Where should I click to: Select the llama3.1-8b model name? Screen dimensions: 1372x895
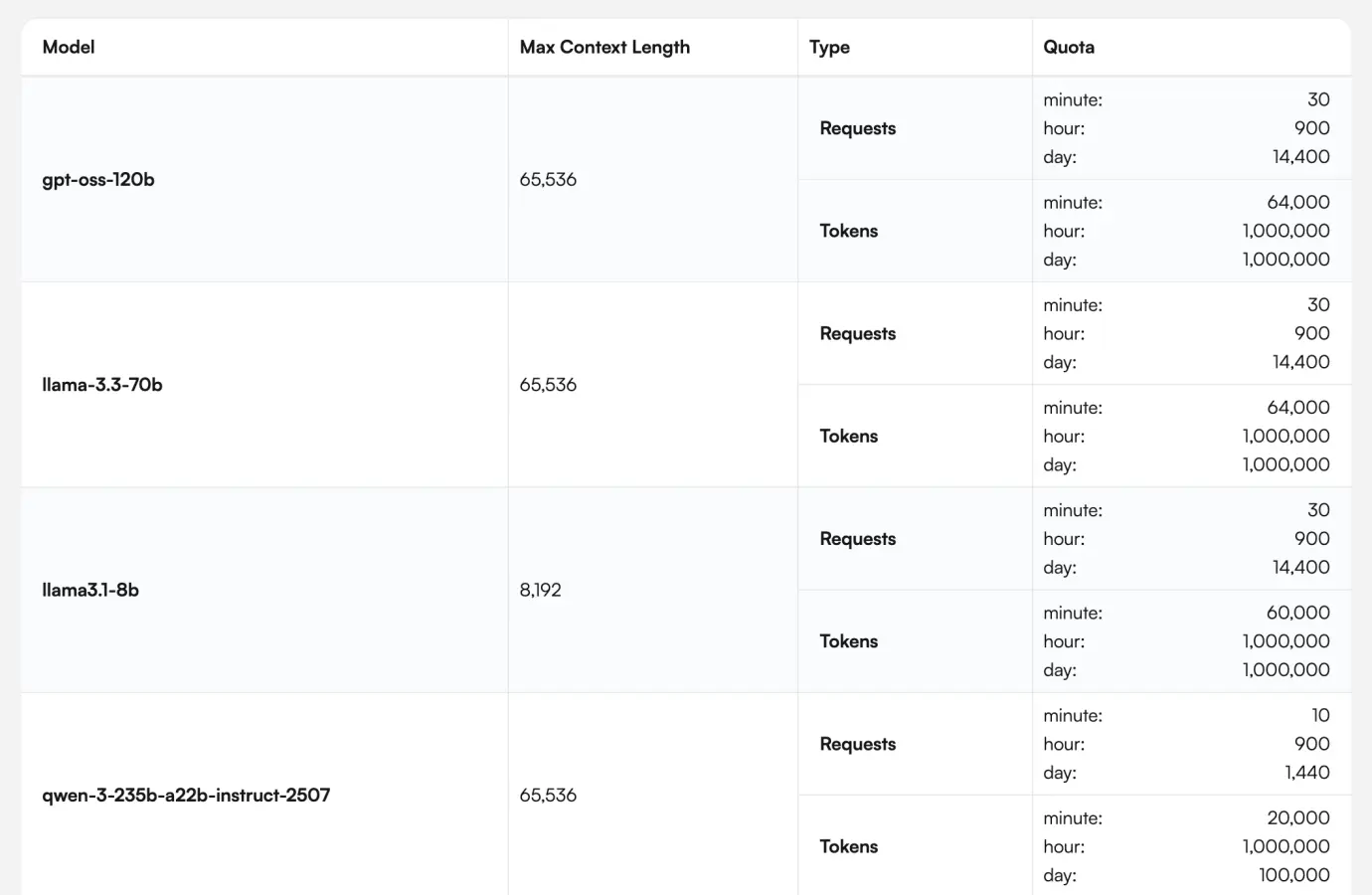click(90, 590)
